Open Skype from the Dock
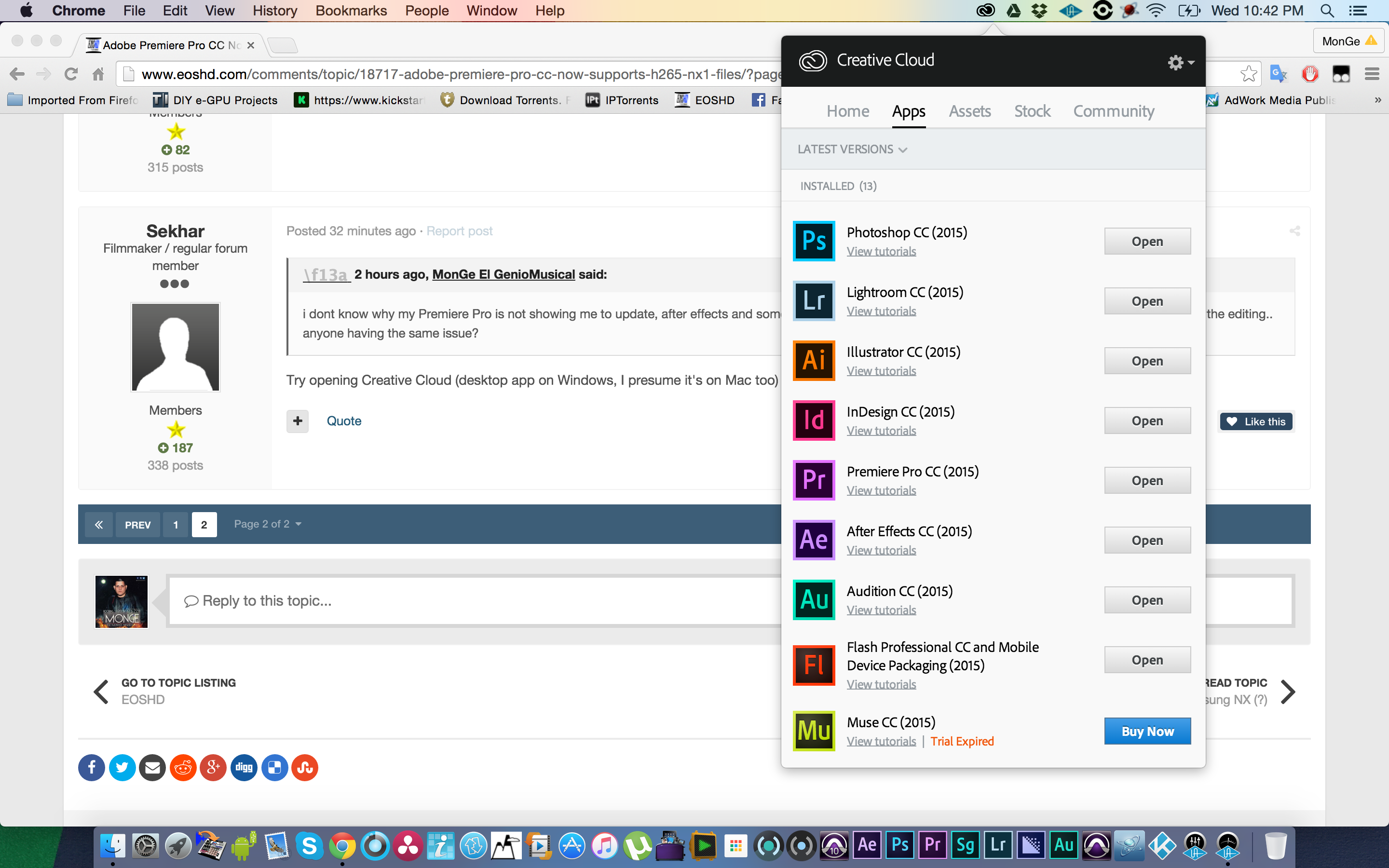Screen dimensions: 1389x868 pos(309,845)
